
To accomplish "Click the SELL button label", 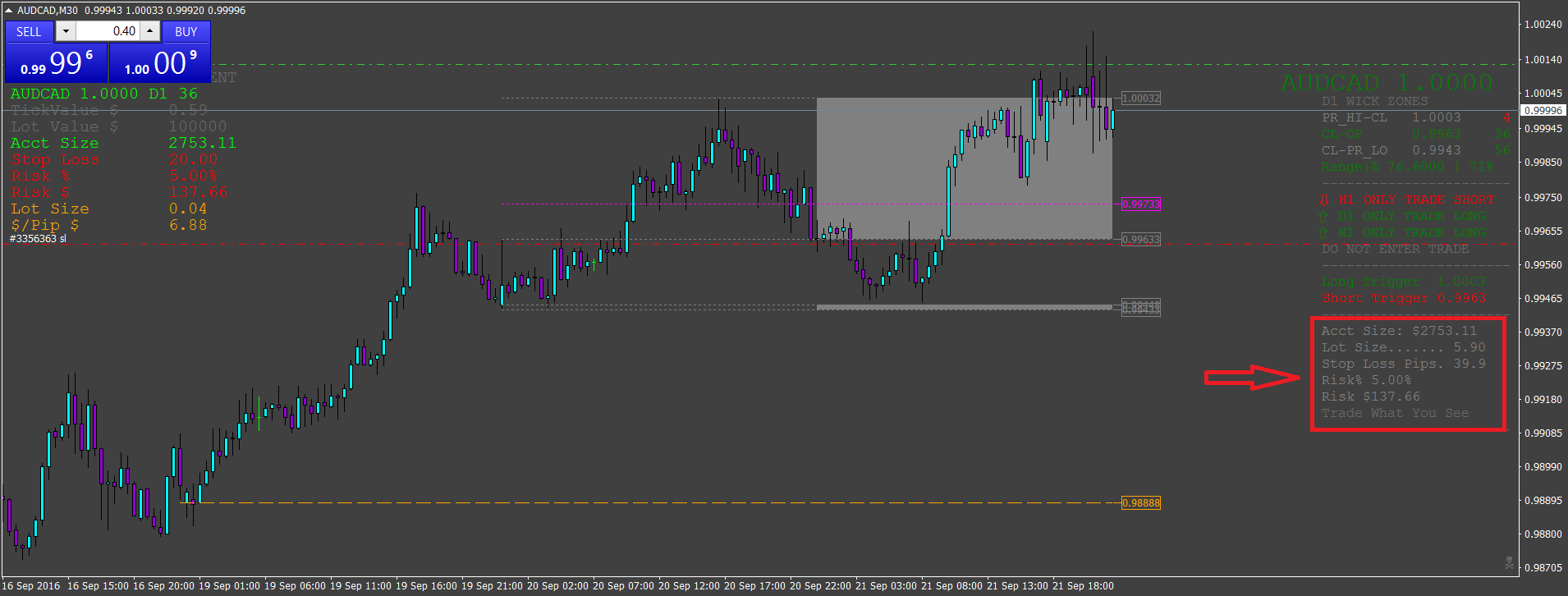I will (29, 32).
